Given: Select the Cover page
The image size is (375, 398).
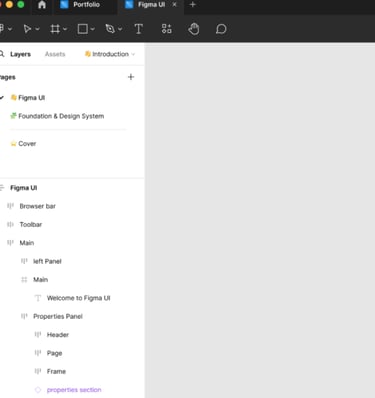Looking at the screenshot, I should [x=27, y=144].
